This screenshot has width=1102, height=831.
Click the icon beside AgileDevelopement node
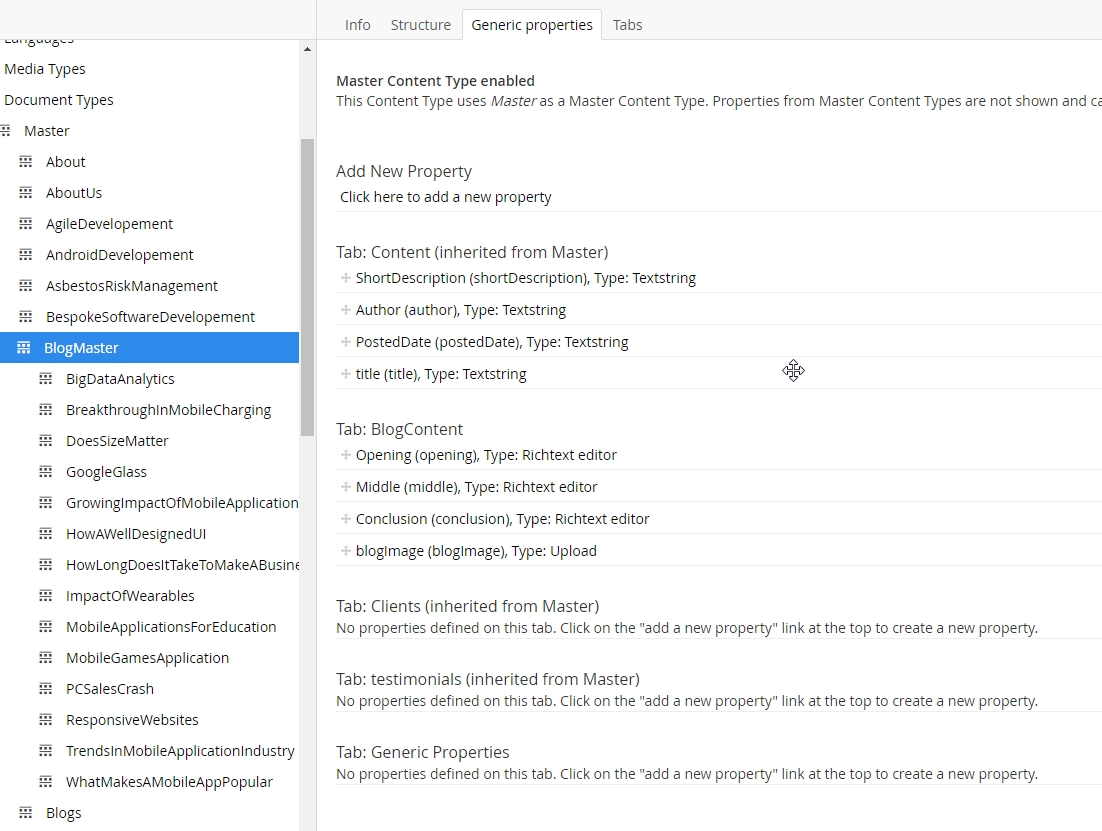coord(26,224)
